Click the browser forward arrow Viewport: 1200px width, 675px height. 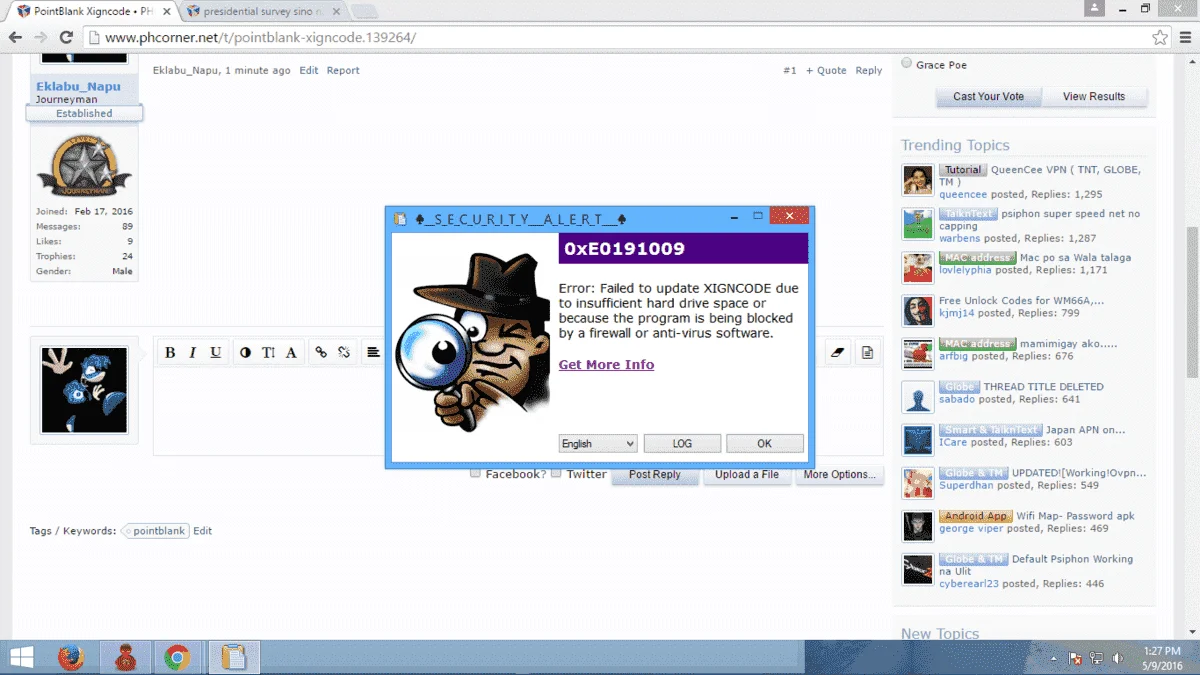(41, 38)
